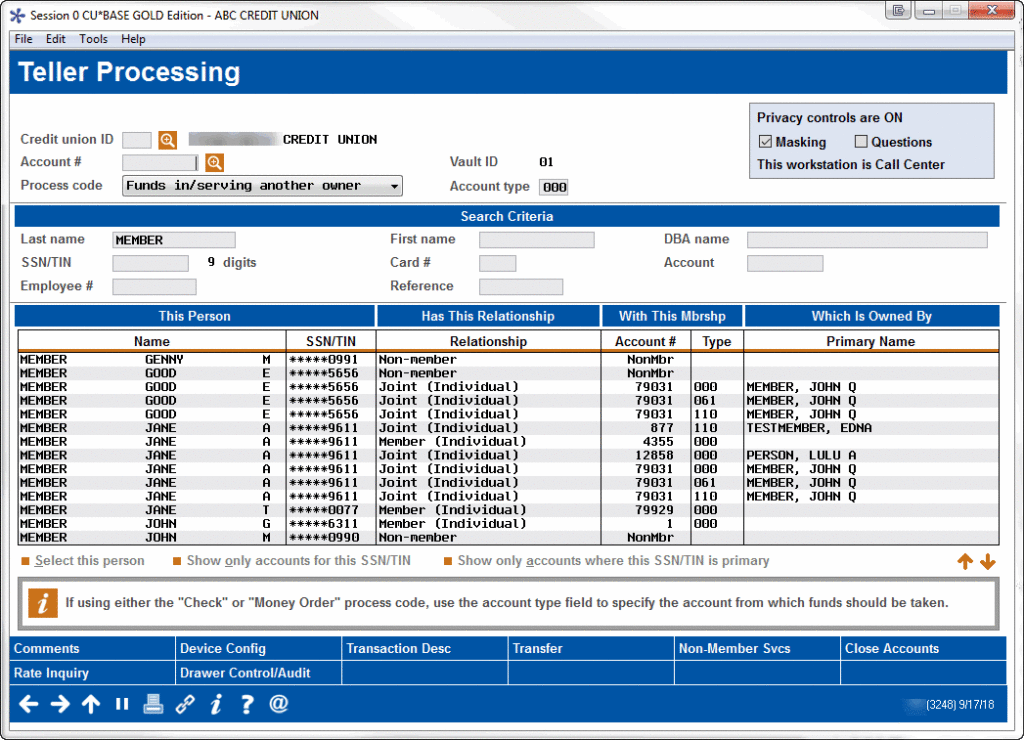The image size is (1024, 740).
Task: Select row with account 12858 PERSON, LULU A
Action: pyautogui.click(x=509, y=456)
